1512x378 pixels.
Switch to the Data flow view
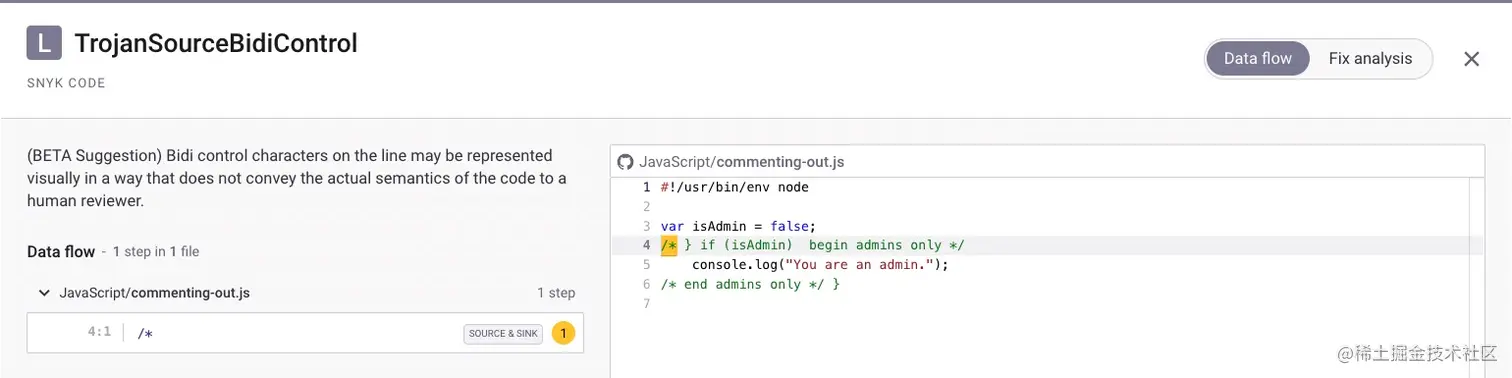click(1258, 59)
